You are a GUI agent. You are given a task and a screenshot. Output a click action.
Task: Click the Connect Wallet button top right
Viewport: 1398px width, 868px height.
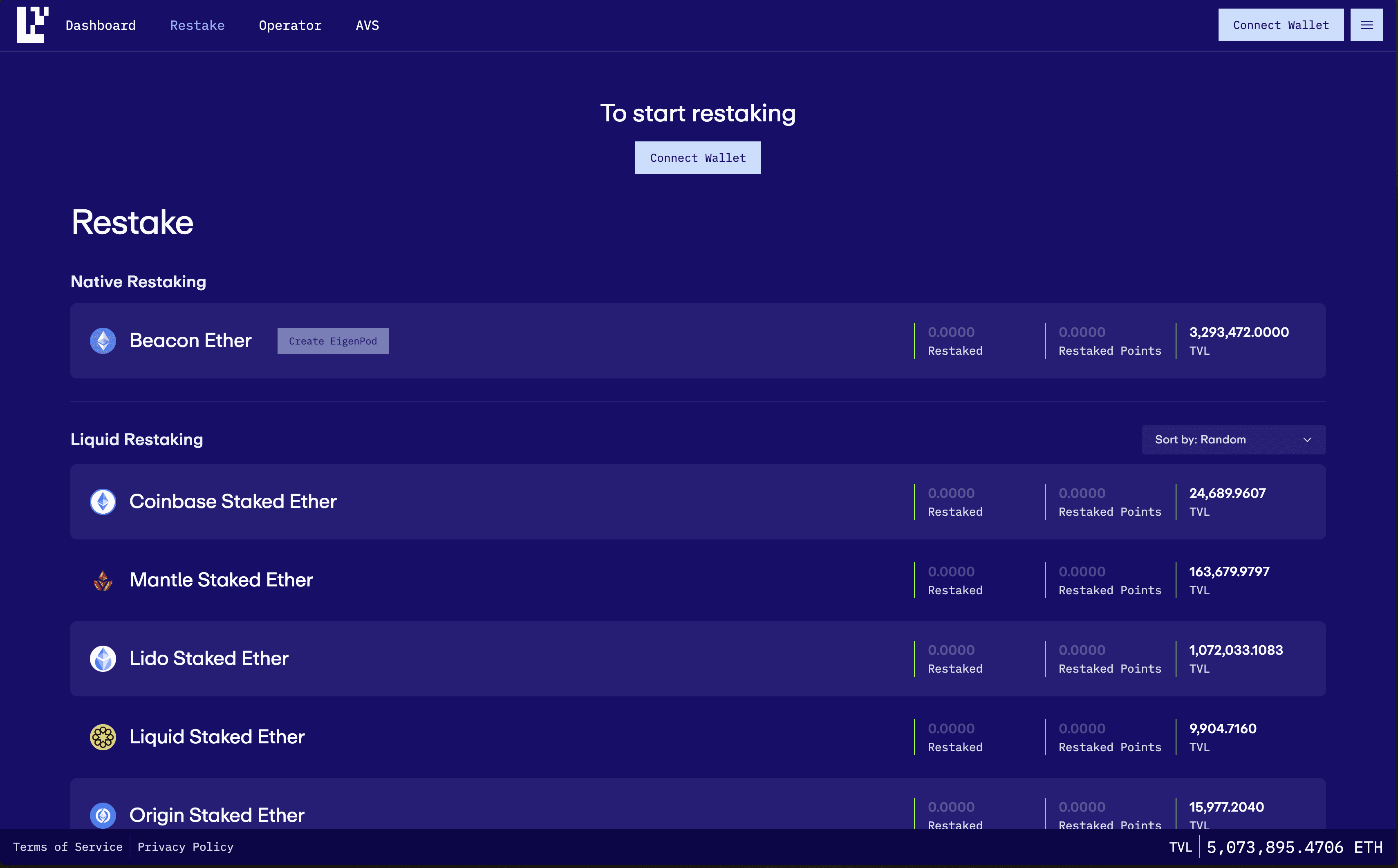[x=1281, y=25]
